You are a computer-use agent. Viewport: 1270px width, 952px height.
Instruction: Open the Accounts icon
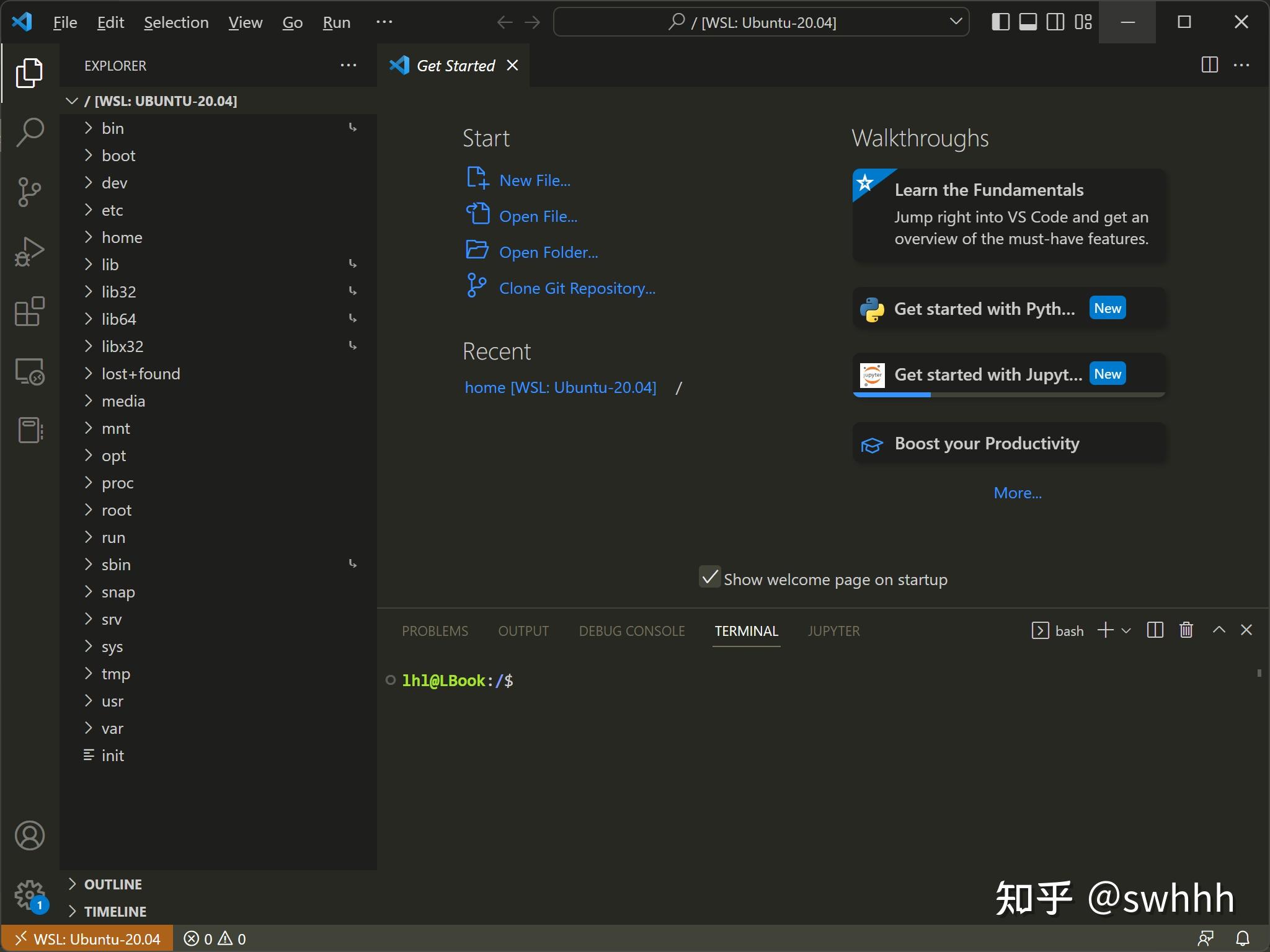point(29,835)
